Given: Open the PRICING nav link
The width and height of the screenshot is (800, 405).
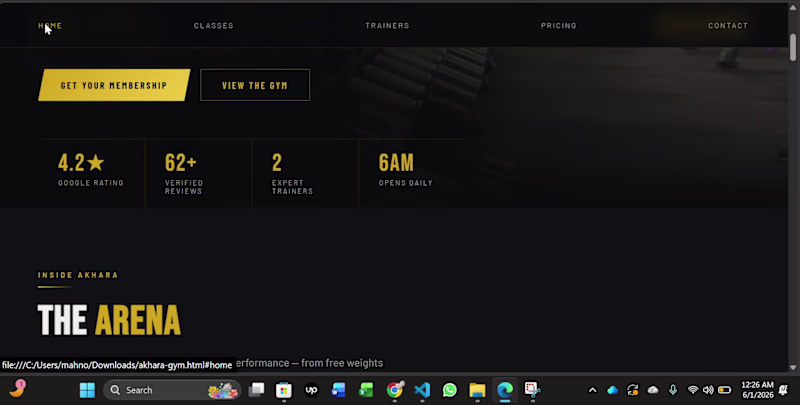Looking at the screenshot, I should click(559, 26).
